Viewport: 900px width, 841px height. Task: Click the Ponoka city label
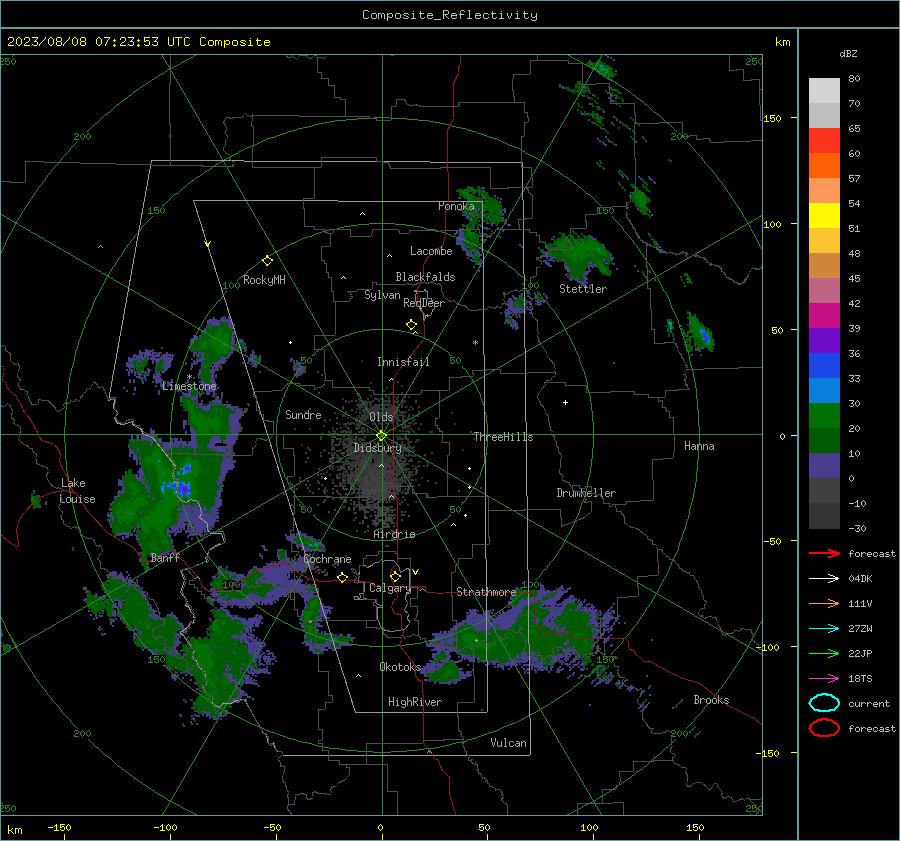pos(456,206)
